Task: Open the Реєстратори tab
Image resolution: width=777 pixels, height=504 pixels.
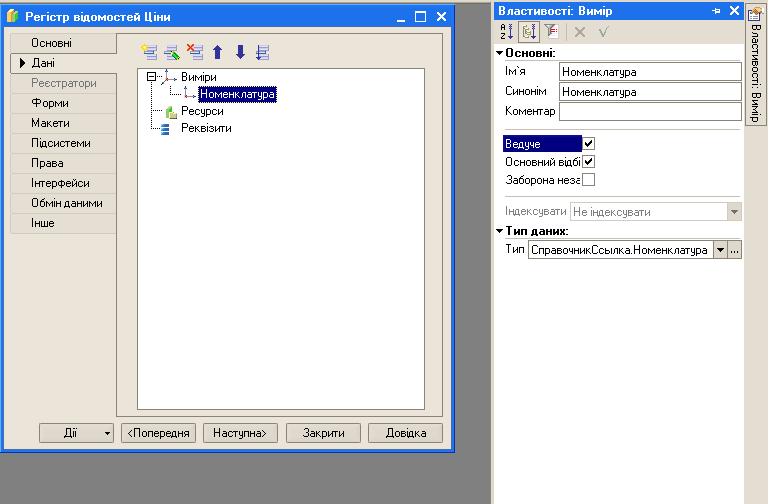Action: pos(63,83)
